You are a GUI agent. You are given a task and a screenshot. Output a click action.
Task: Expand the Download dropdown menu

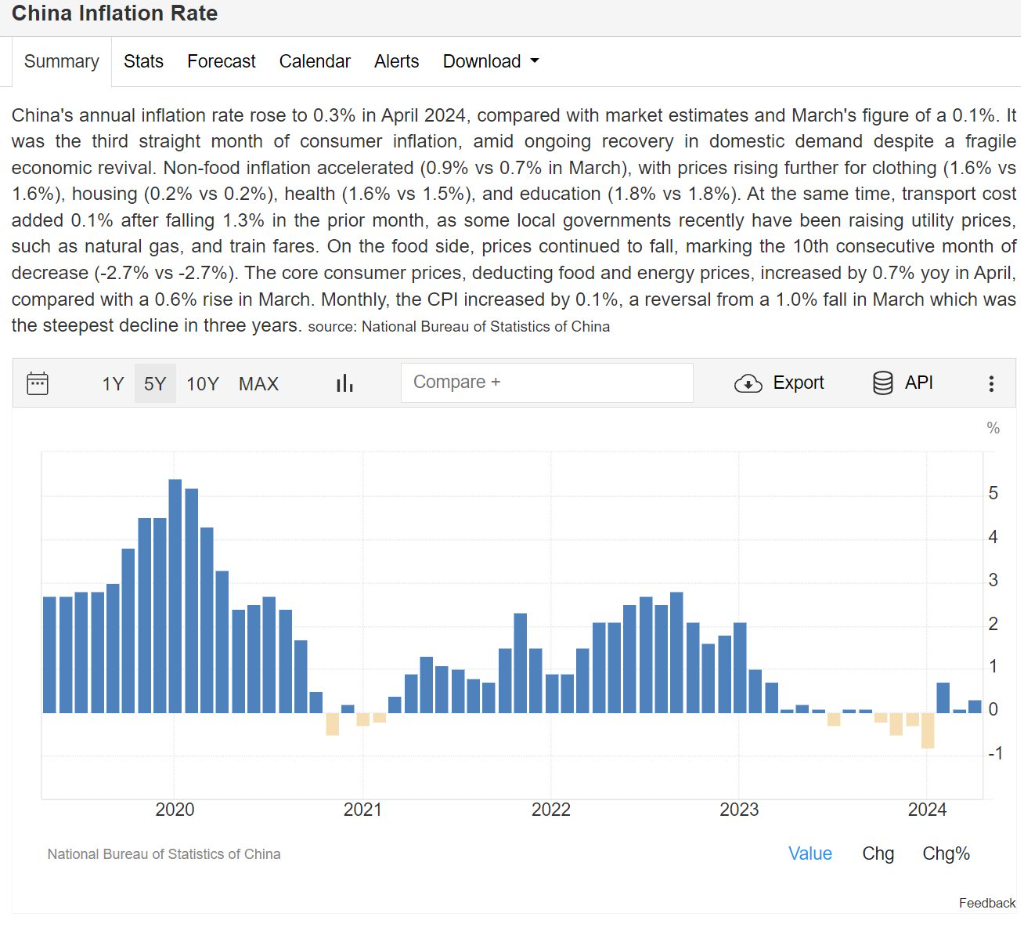490,61
